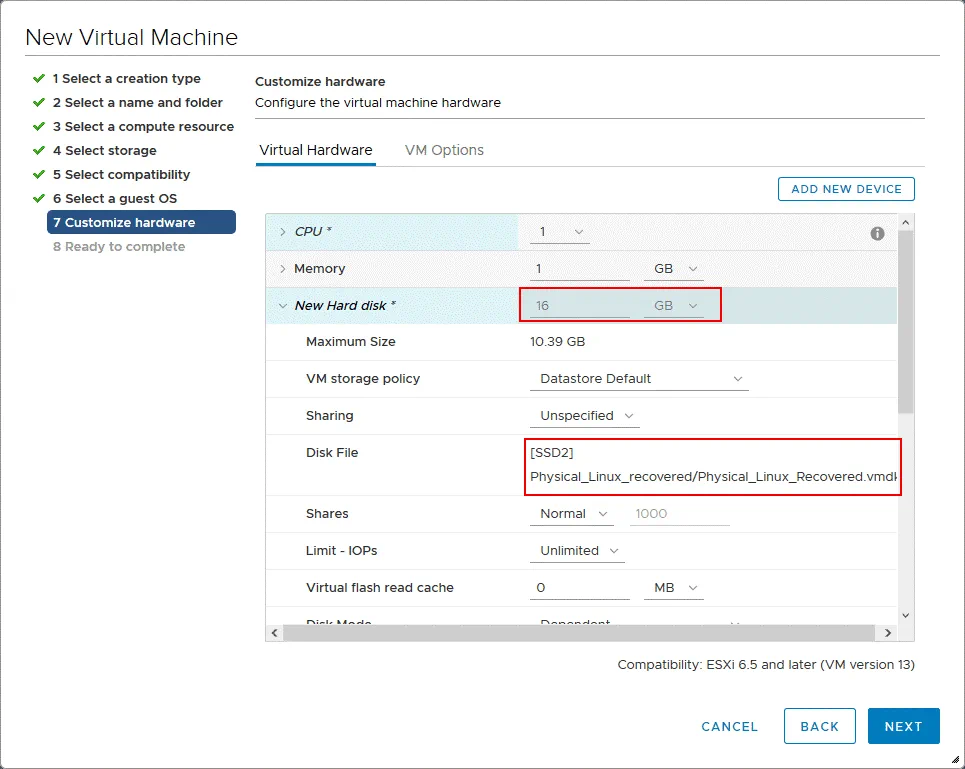
Task: Expand the CPU settings row
Action: point(283,232)
